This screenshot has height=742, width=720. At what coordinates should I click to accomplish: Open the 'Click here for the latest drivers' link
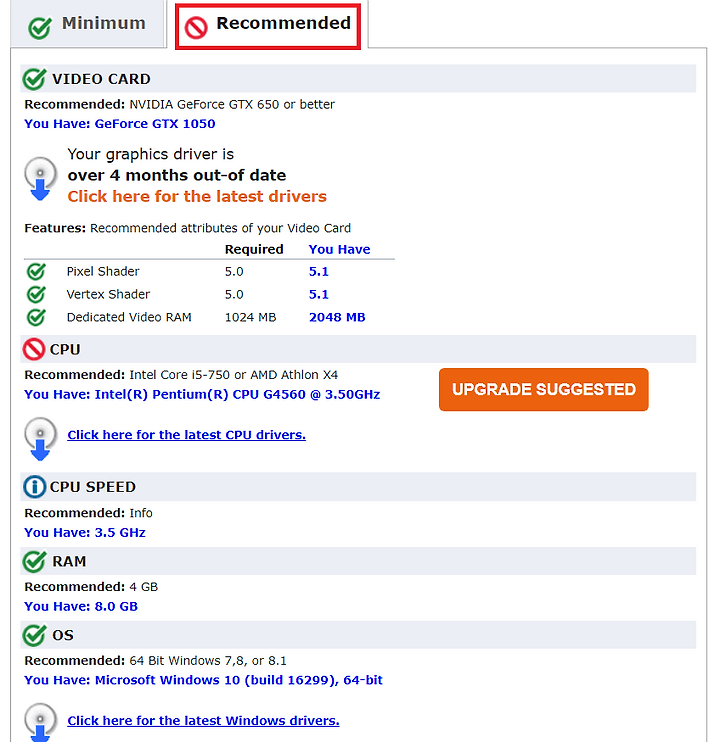(x=197, y=196)
